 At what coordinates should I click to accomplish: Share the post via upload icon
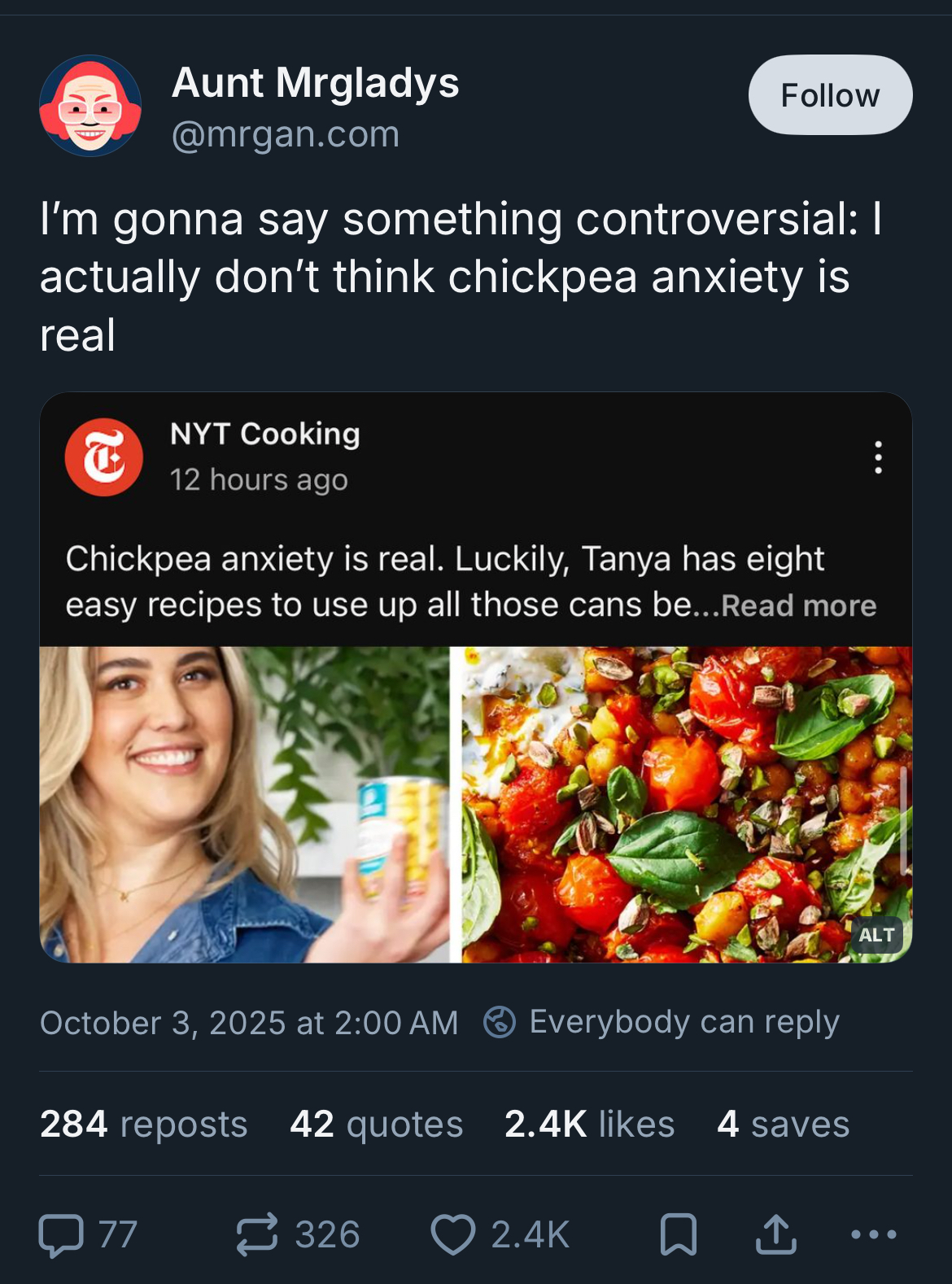pos(775,1234)
